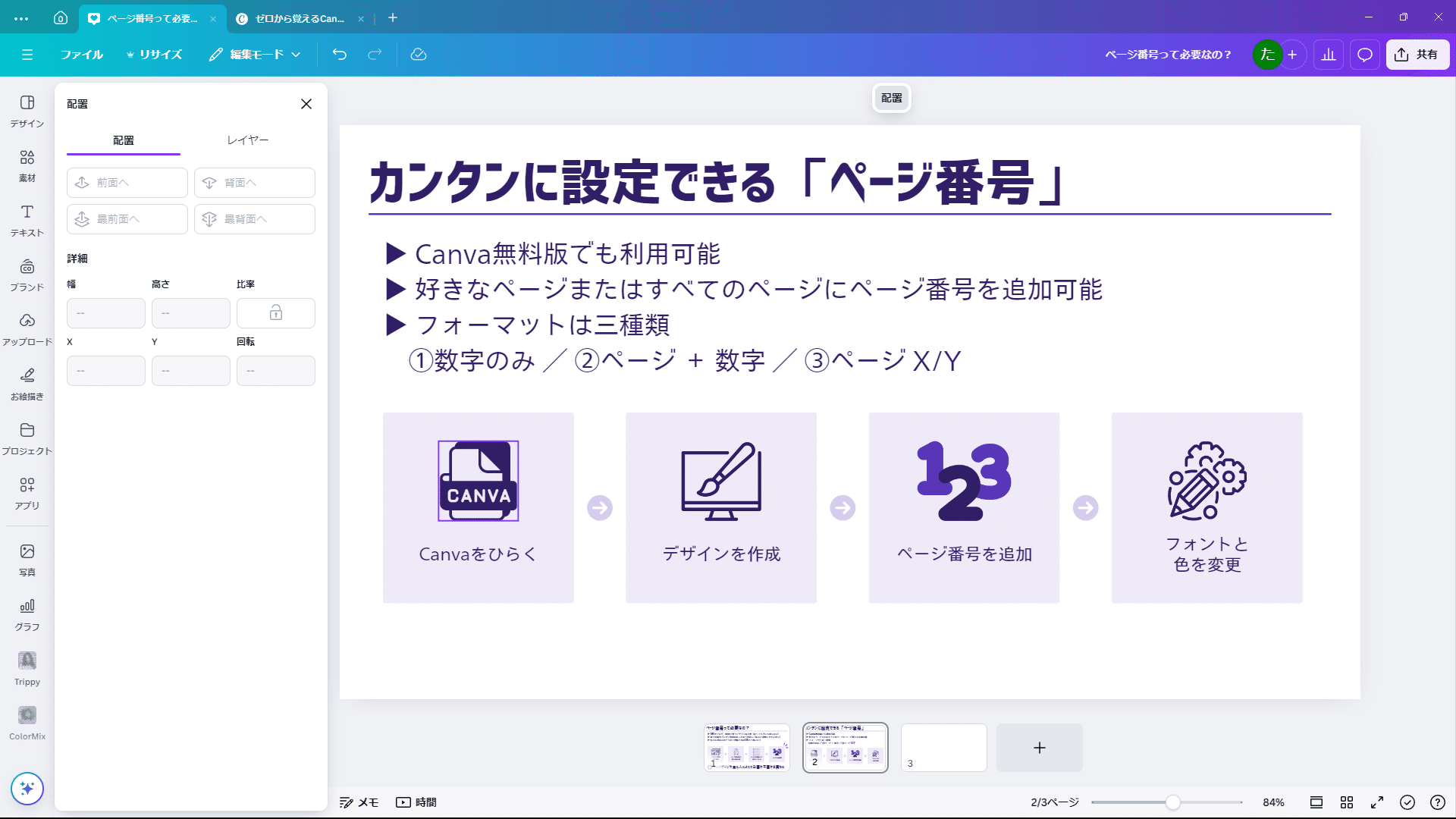Click the 前面へ button
Viewport: 1456px width, 819px height.
click(x=127, y=183)
